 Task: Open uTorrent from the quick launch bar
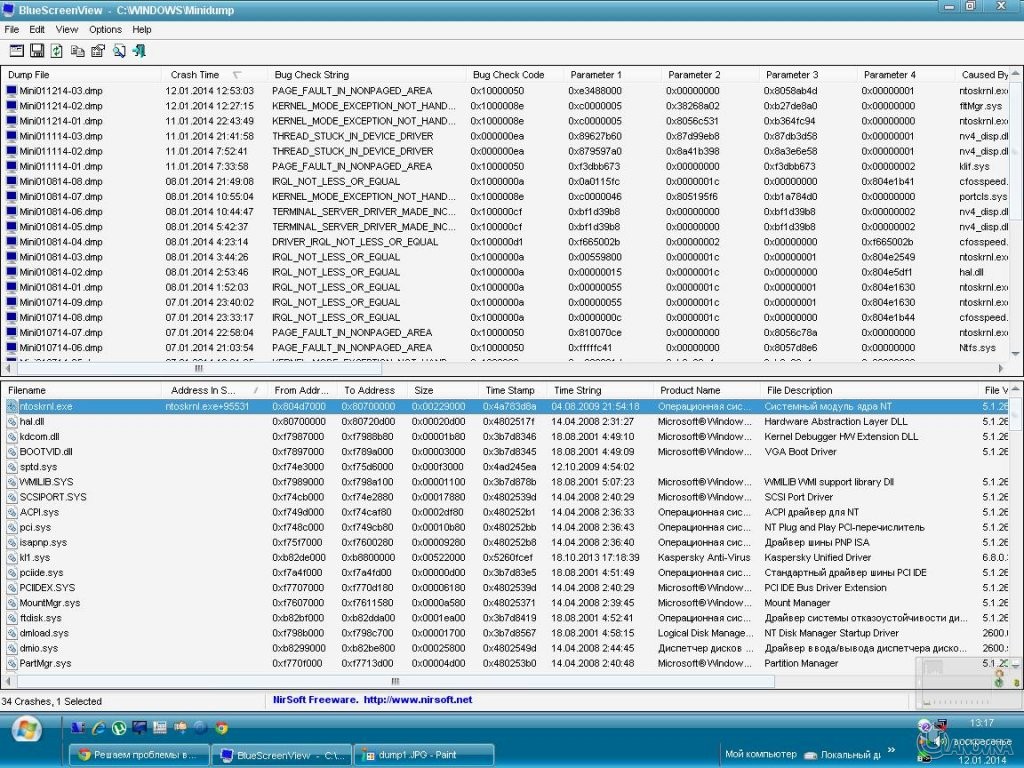119,728
